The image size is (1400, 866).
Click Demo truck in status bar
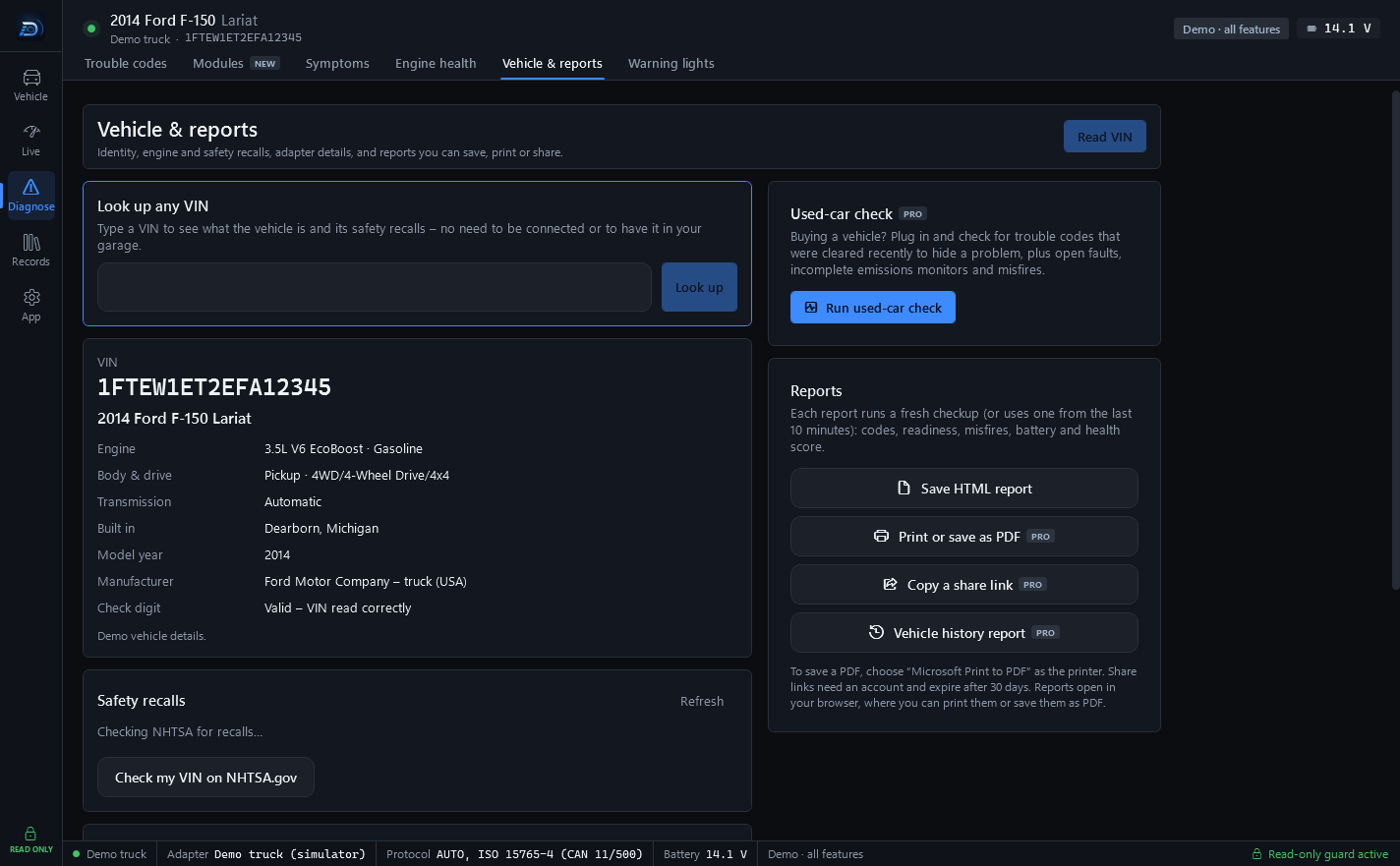point(110,854)
